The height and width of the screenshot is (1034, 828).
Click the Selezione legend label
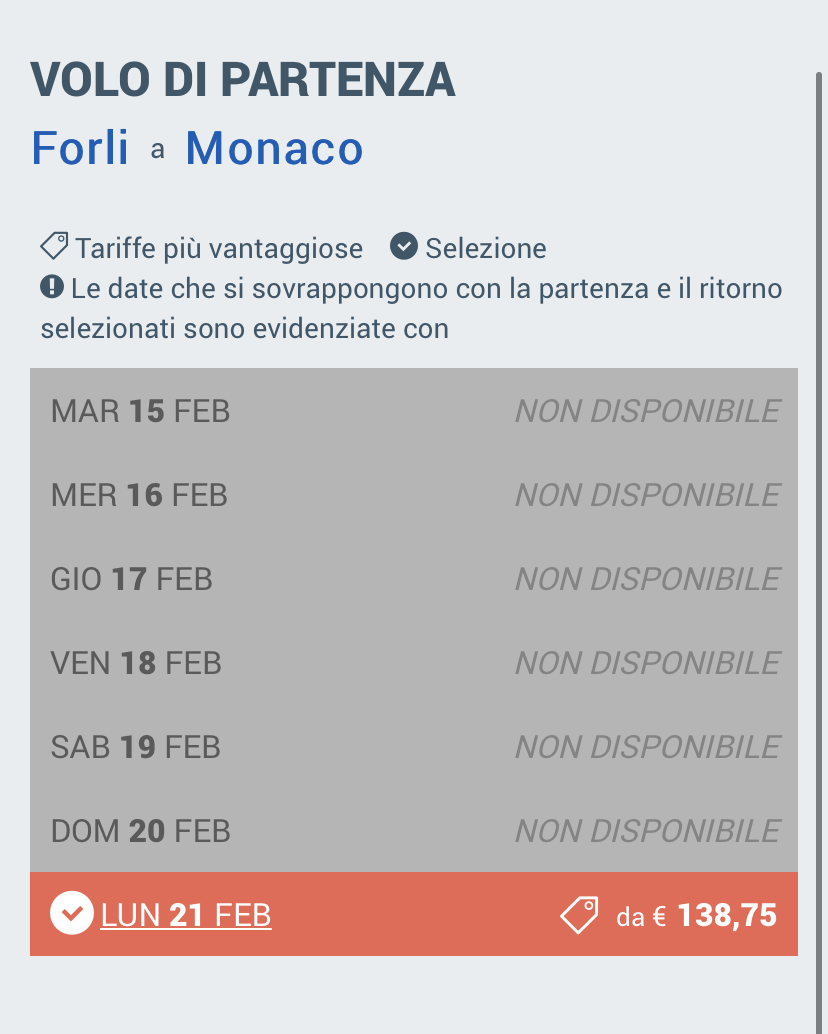[x=486, y=248]
